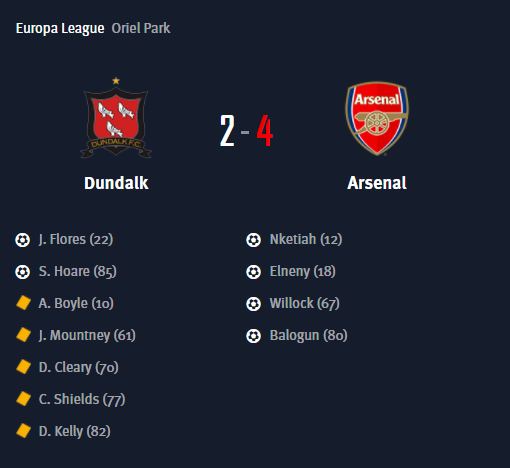
Task: Open the Dundalk team name
Action: pos(116,183)
